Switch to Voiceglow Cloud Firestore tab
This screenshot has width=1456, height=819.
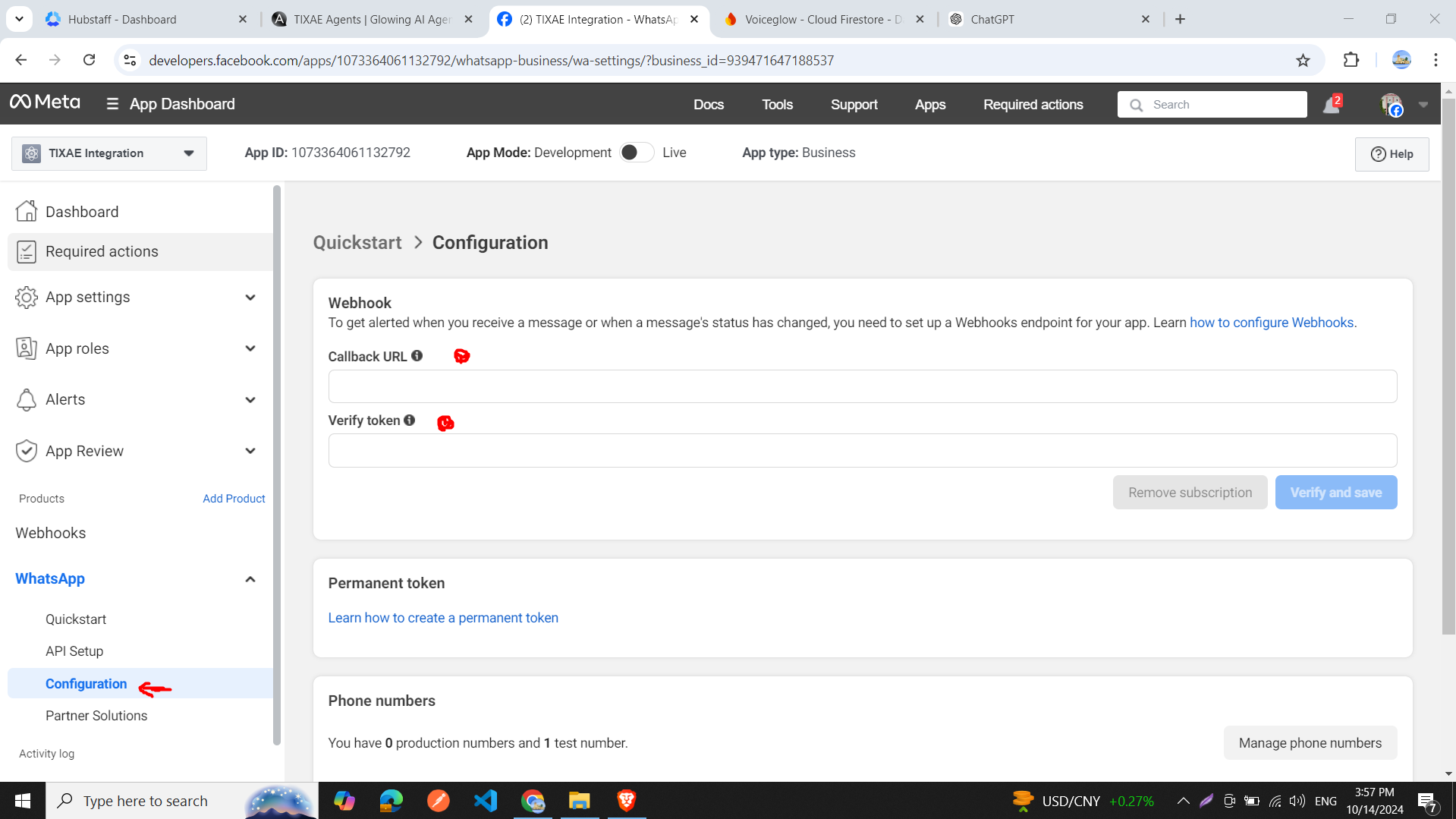(824, 19)
